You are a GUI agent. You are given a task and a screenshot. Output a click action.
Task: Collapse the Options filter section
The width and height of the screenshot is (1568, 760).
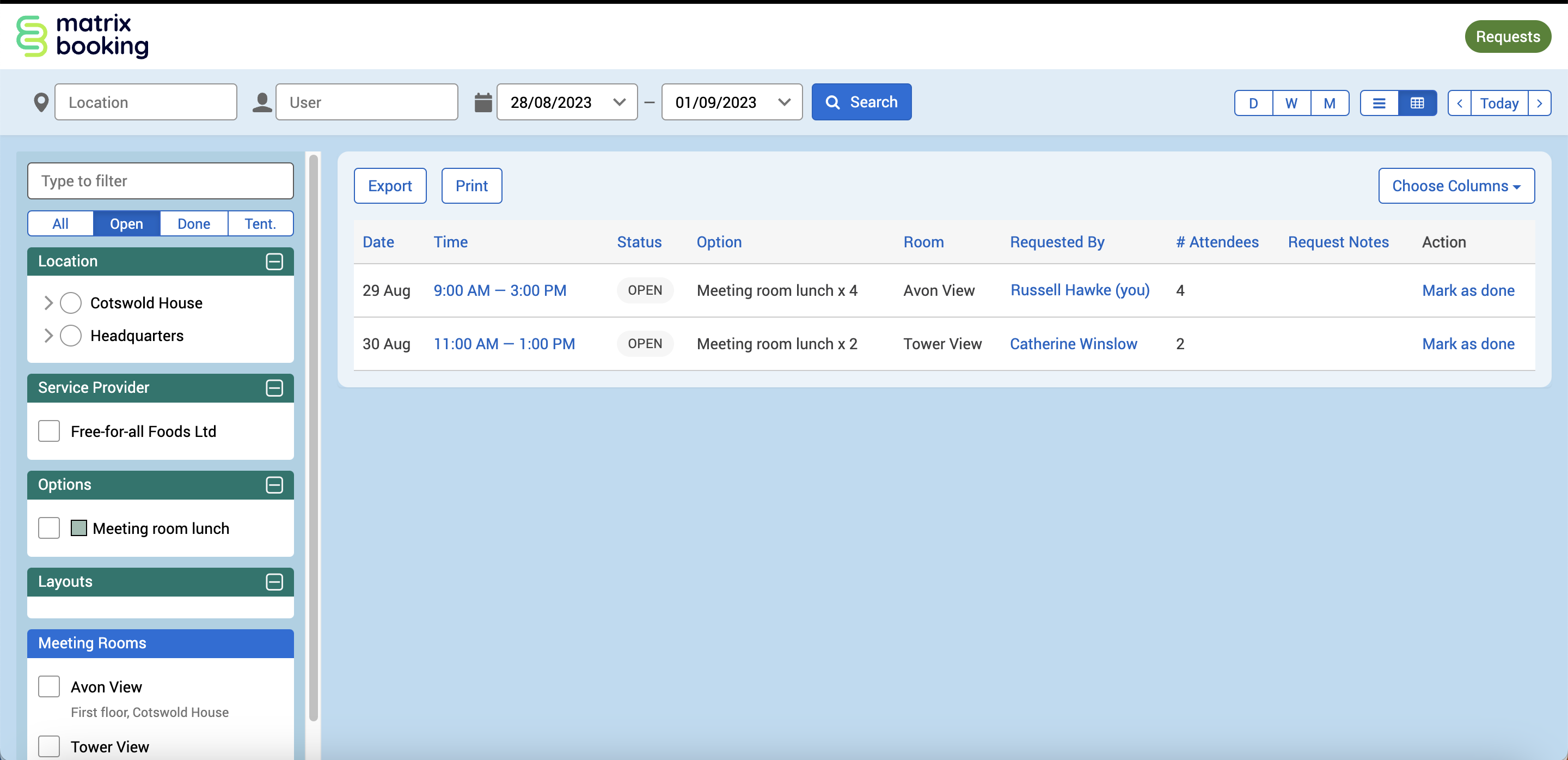(274, 485)
